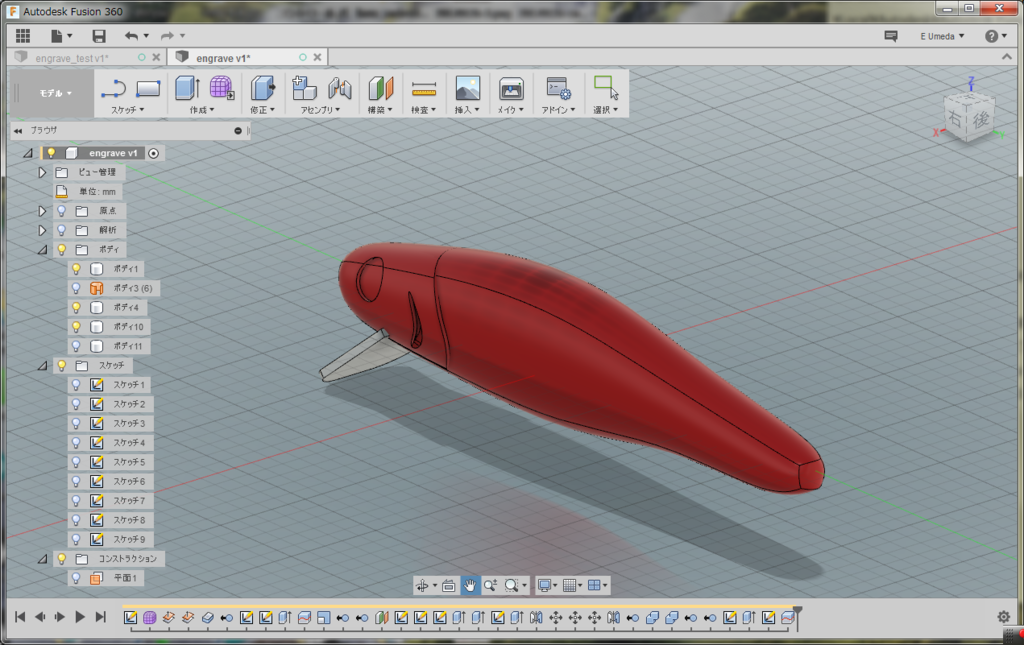Screen dimensions: 1024x645
Task: Click the Insert image icon
Action: point(468,88)
